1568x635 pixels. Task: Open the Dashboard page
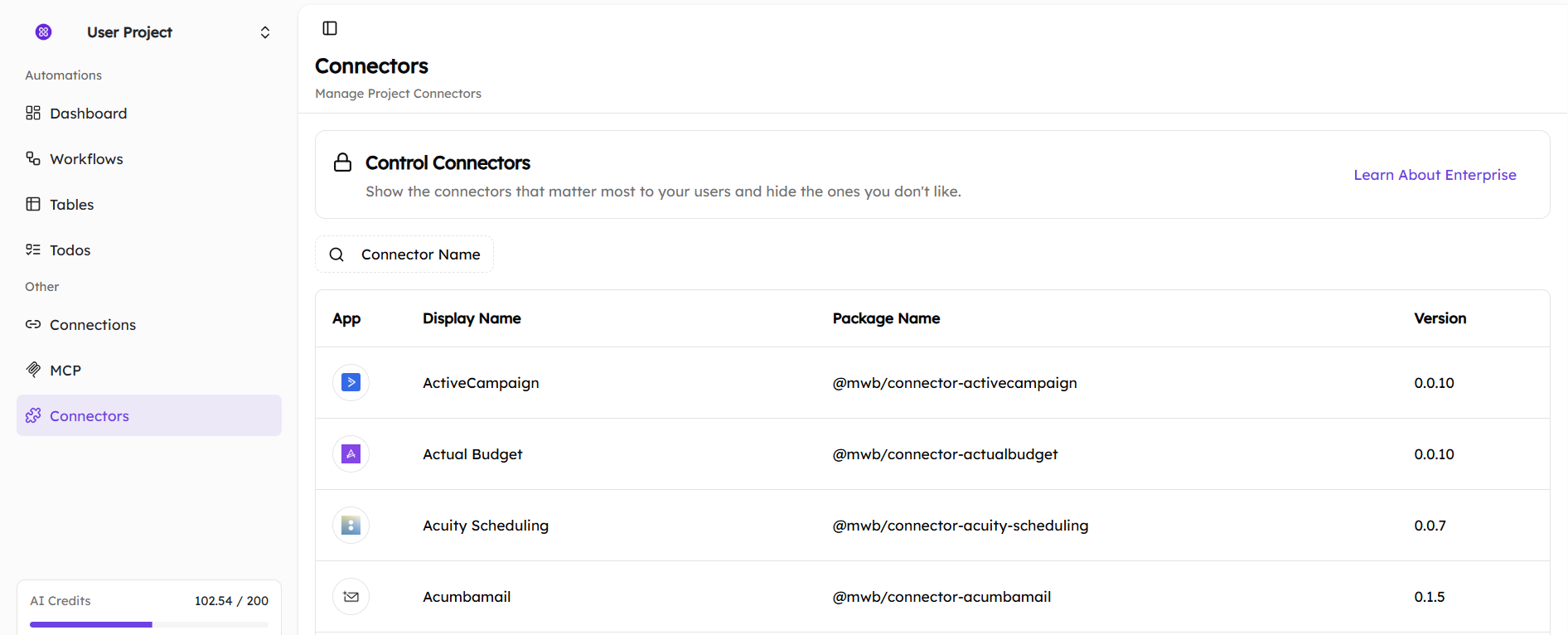88,114
